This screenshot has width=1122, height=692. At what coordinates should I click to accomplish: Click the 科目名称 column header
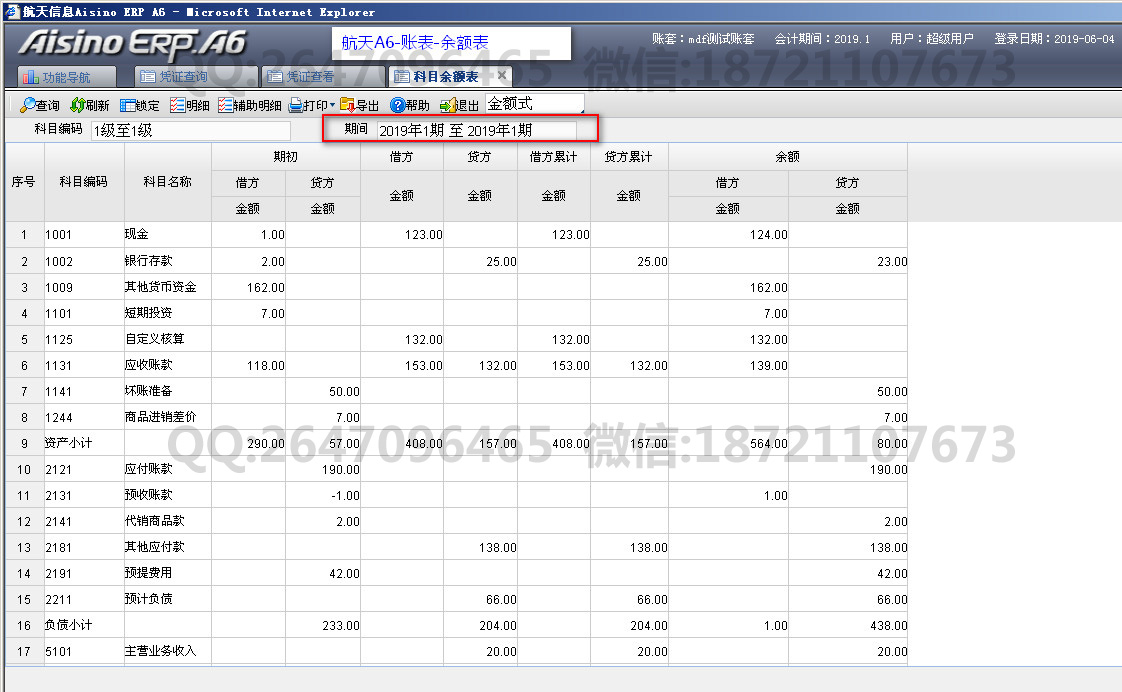click(x=167, y=182)
